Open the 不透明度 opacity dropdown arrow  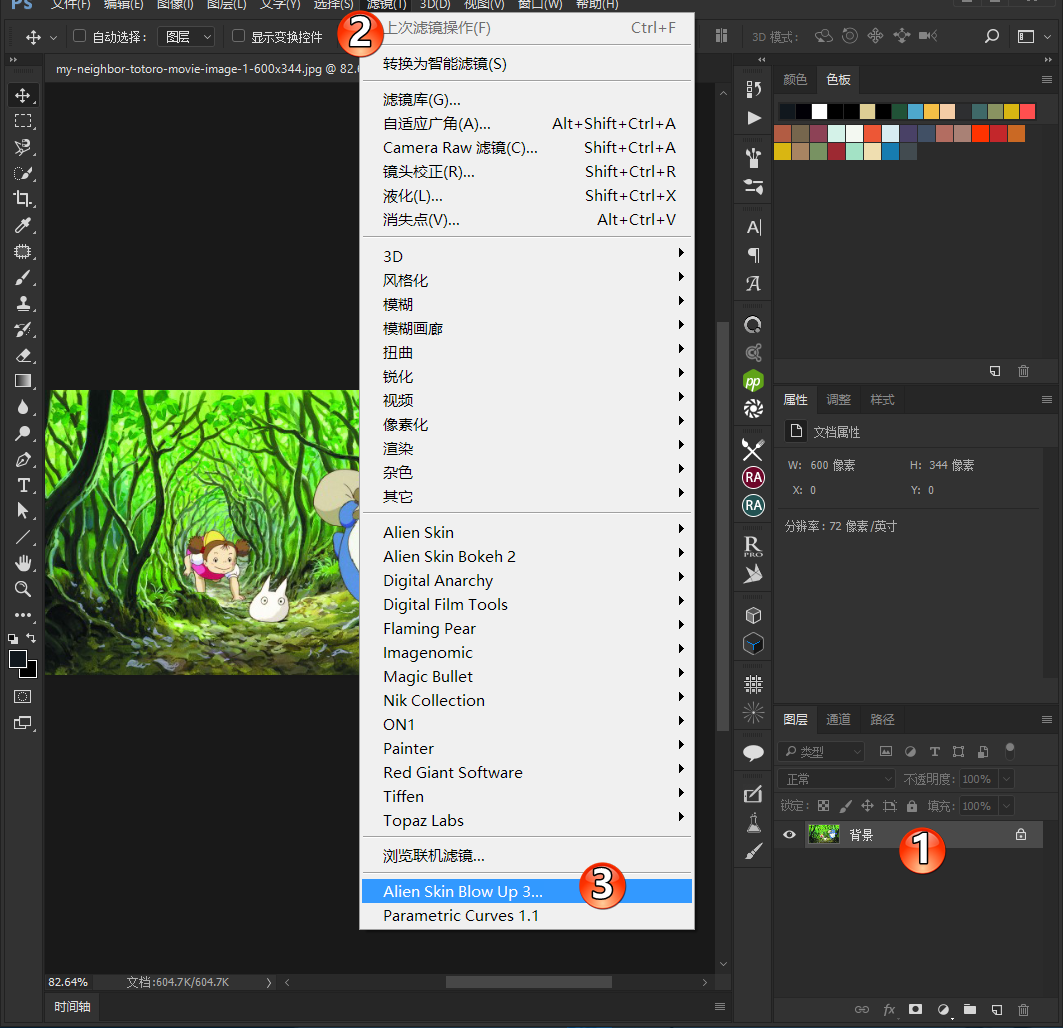pos(1007,779)
